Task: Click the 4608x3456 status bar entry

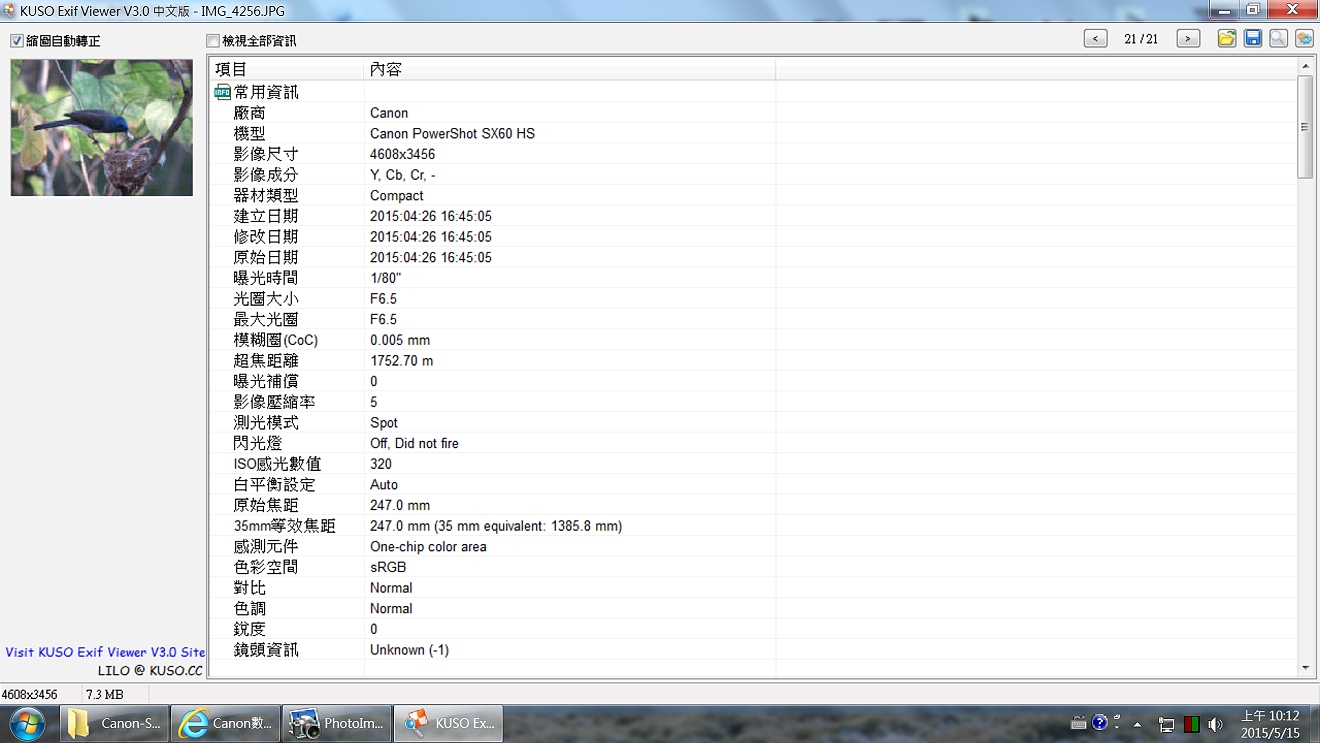Action: pyautogui.click(x=29, y=694)
